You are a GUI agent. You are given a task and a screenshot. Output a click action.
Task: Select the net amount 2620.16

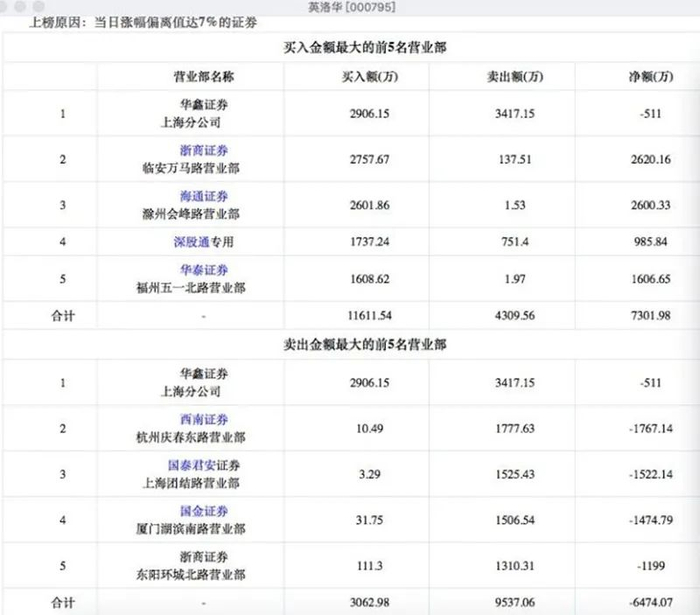tap(650, 159)
